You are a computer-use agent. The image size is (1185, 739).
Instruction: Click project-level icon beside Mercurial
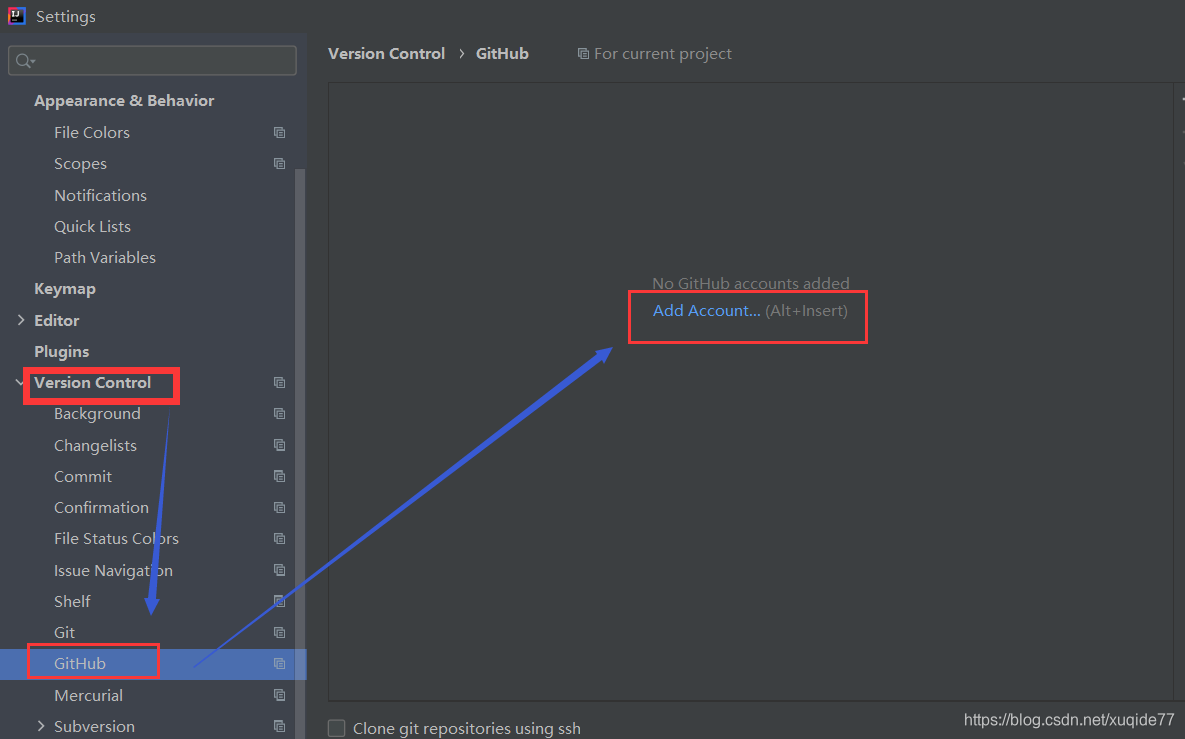click(x=280, y=694)
